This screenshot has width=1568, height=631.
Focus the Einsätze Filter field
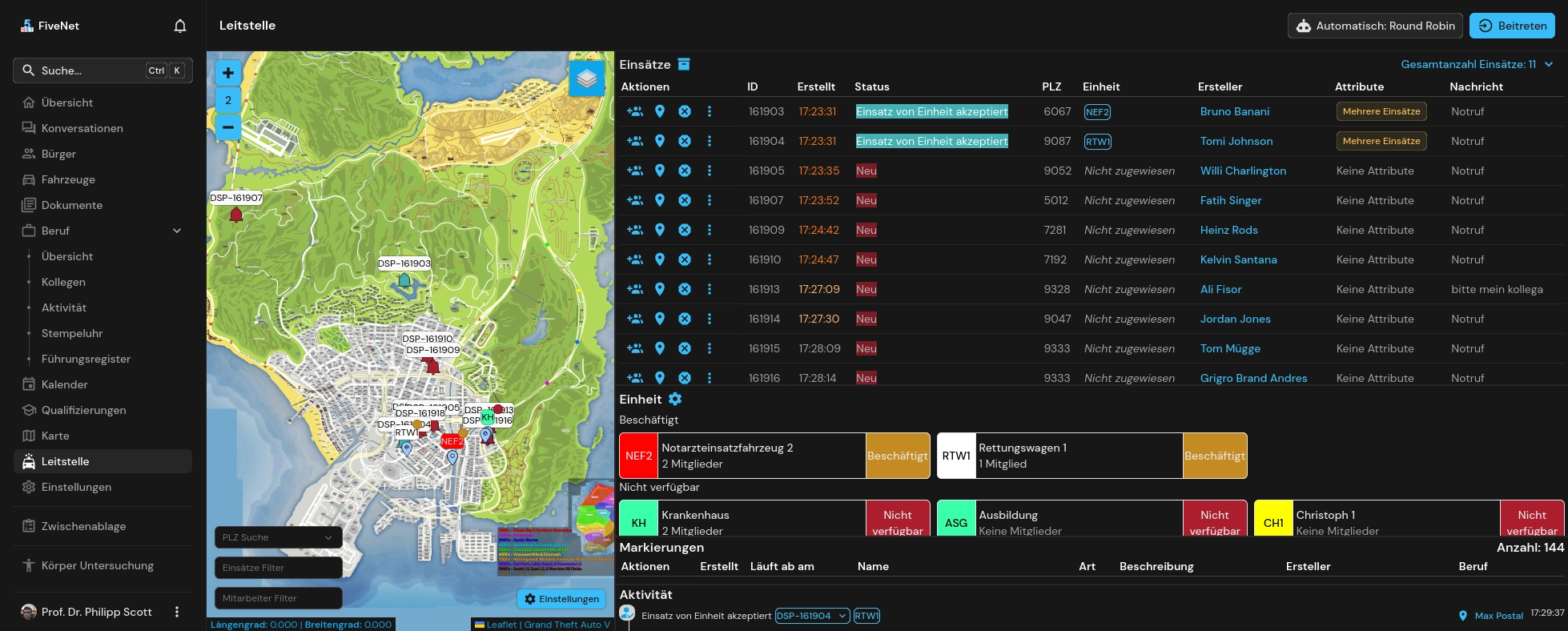(278, 568)
